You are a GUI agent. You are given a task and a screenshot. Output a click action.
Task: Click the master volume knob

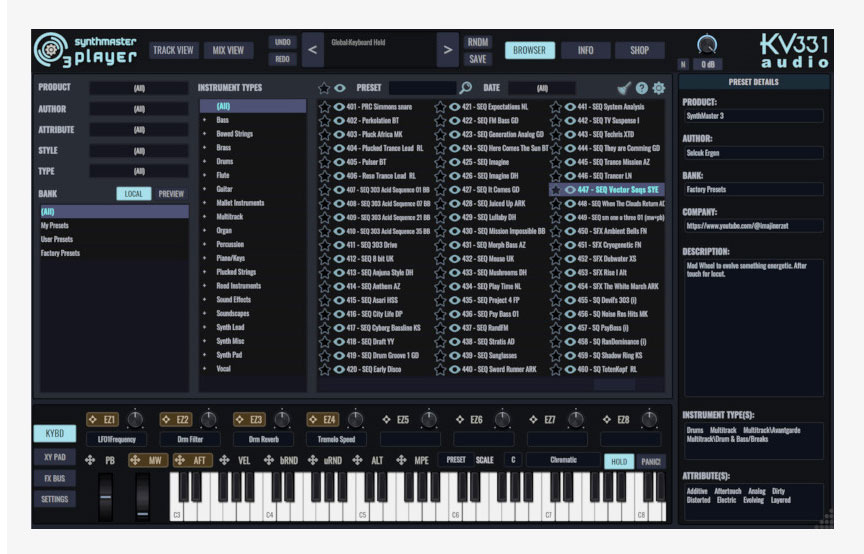707,44
